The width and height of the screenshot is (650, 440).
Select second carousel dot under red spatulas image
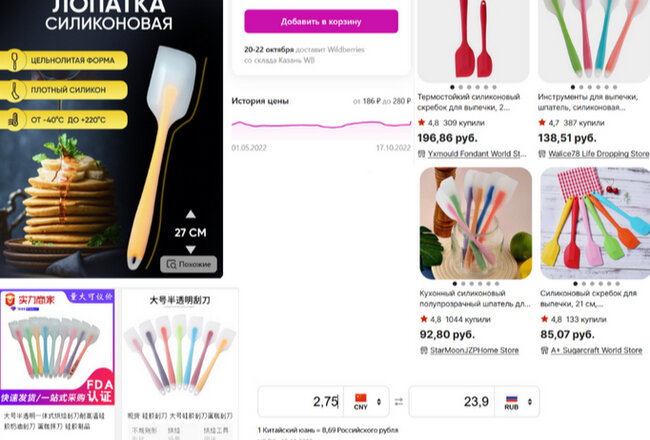461,87
